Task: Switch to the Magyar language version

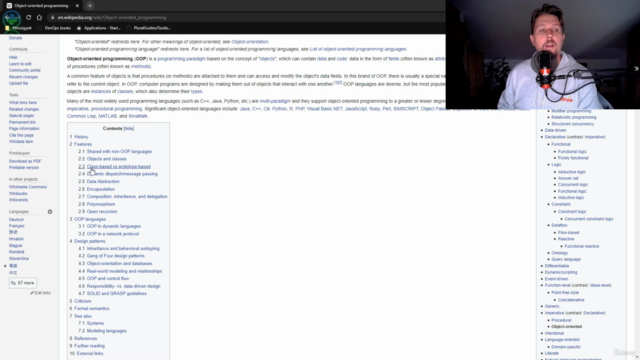Action: tap(16, 246)
